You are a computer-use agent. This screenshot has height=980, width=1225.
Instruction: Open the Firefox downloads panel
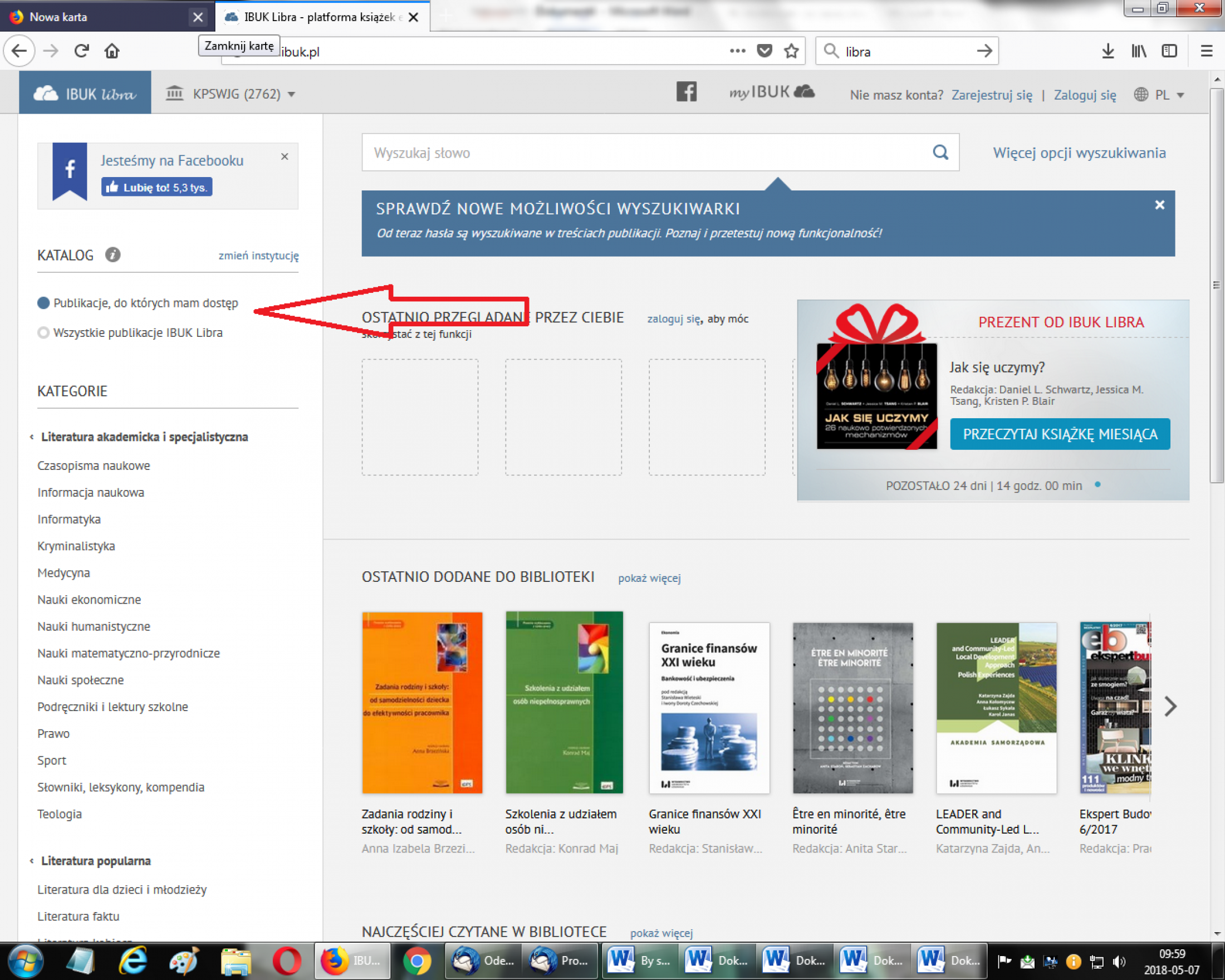[1108, 51]
